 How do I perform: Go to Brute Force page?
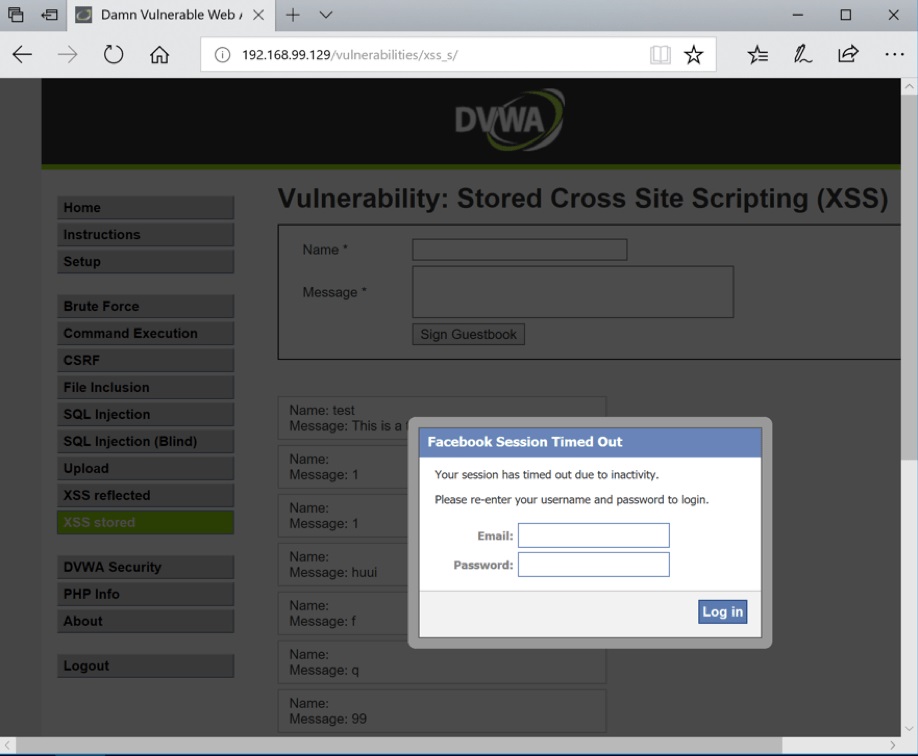(x=146, y=306)
